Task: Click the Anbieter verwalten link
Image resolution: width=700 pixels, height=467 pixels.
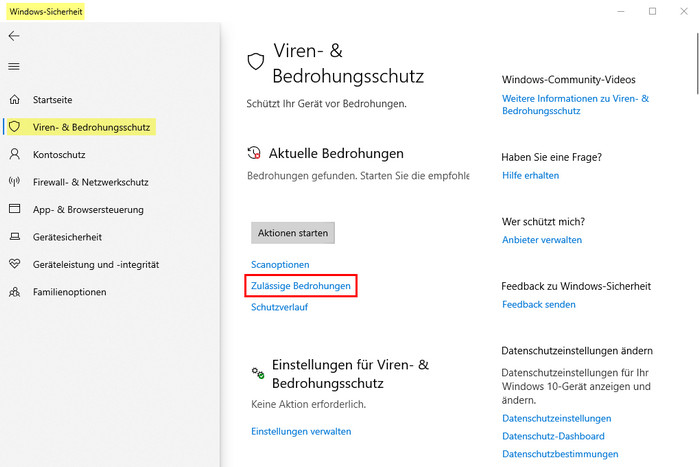Action: coord(542,240)
